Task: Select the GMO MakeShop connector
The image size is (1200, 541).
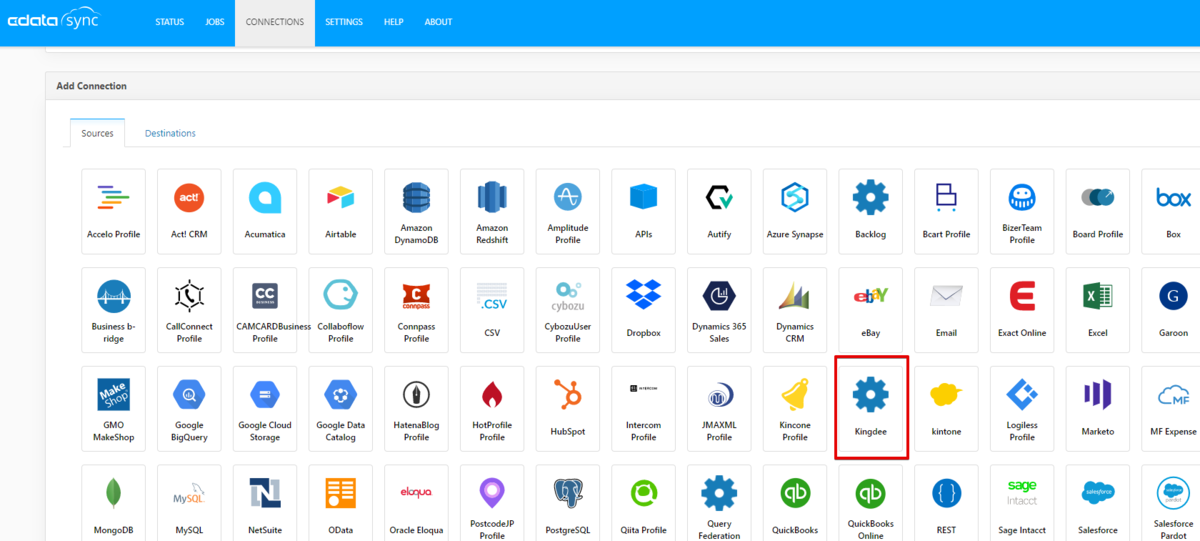Action: (113, 409)
